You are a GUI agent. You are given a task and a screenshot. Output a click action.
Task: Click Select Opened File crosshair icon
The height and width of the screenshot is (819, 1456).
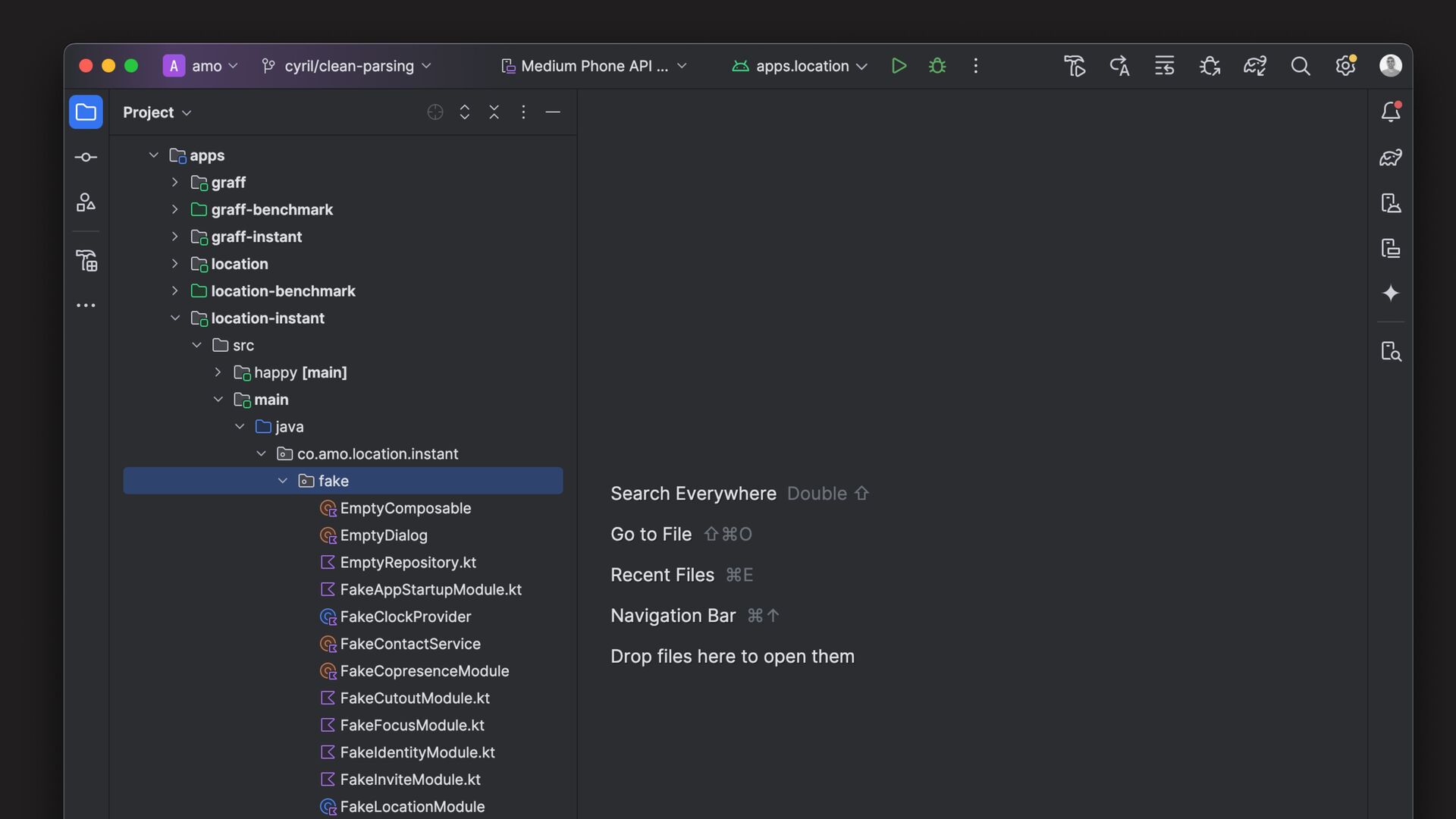click(x=435, y=112)
